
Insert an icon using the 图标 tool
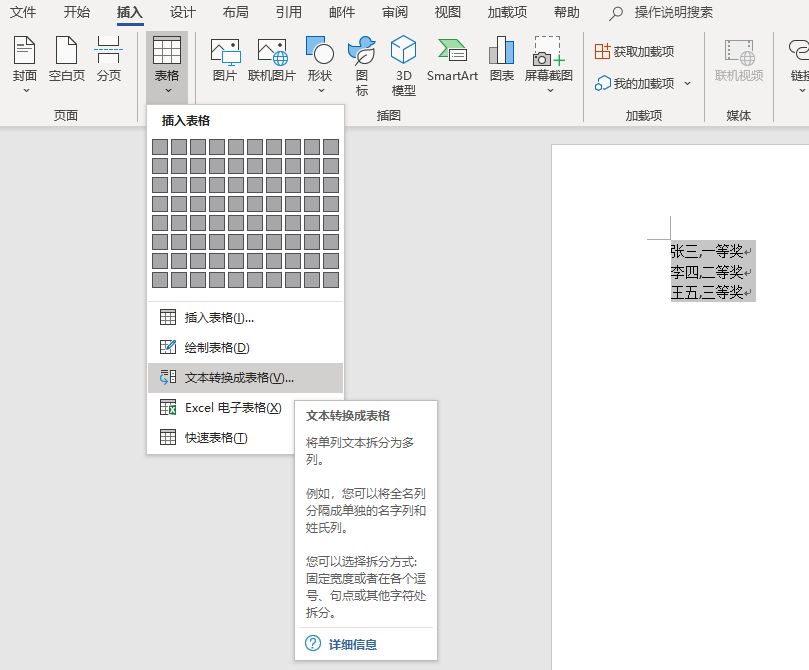[x=362, y=62]
